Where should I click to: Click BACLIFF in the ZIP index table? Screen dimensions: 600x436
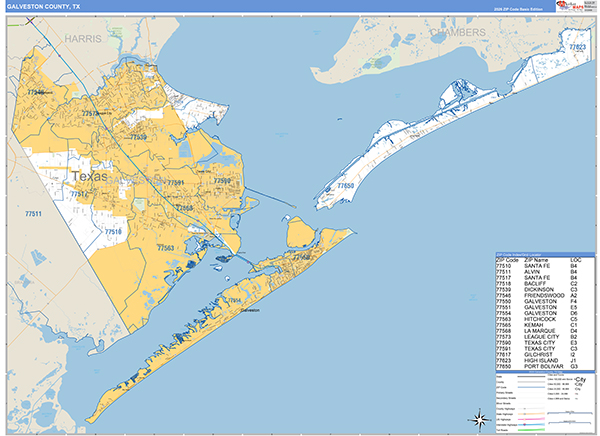[x=535, y=284]
